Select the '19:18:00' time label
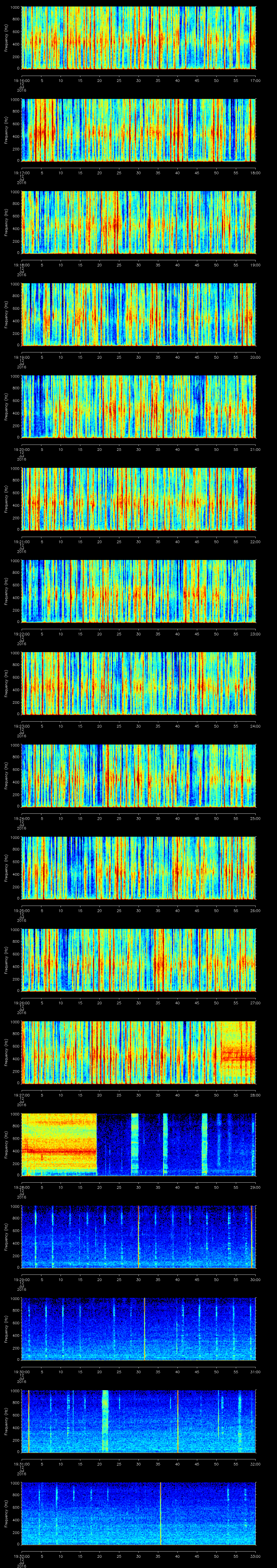The height and width of the screenshot is (1568, 277). click(22, 264)
